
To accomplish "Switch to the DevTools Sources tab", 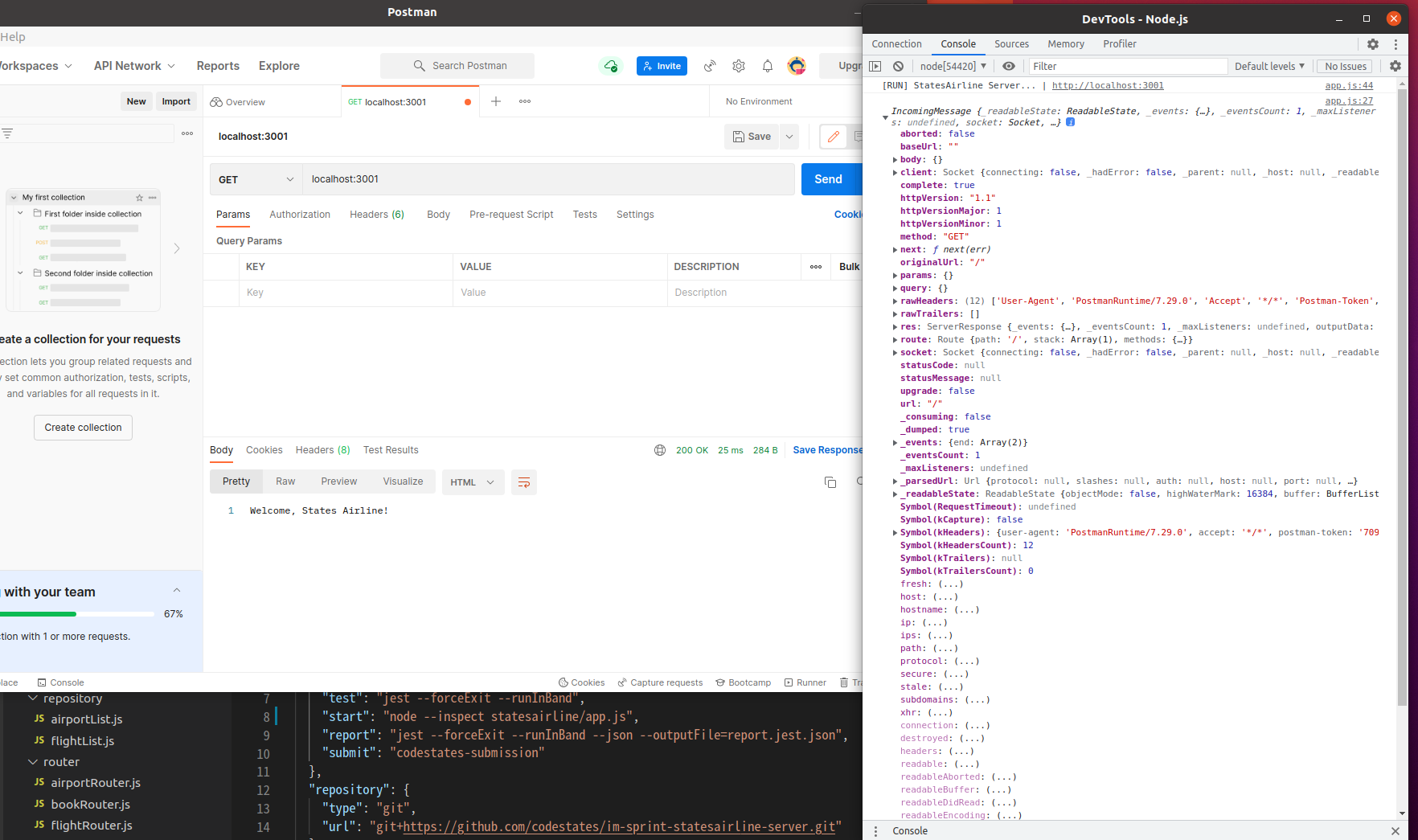I will pyautogui.click(x=1011, y=44).
